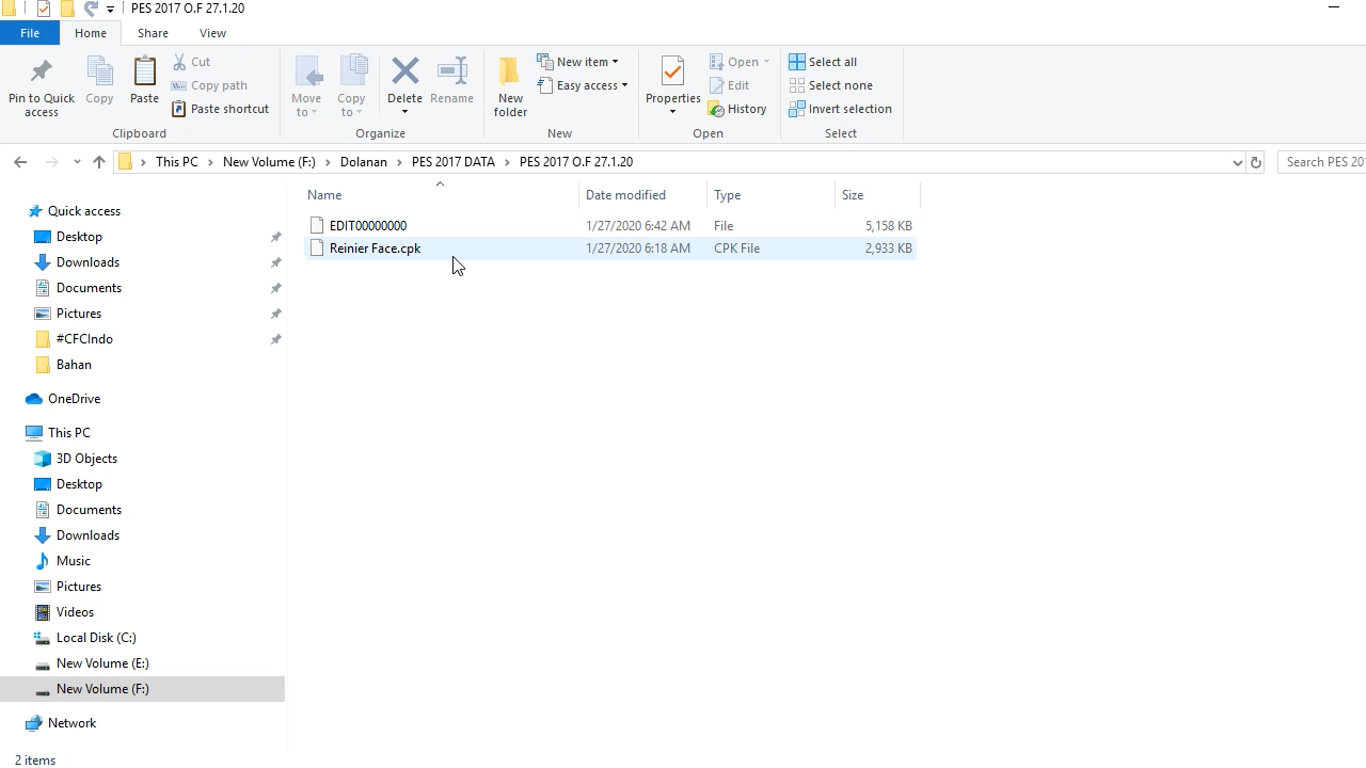
Task: Click Invert selection in the Select group
Action: (x=840, y=109)
